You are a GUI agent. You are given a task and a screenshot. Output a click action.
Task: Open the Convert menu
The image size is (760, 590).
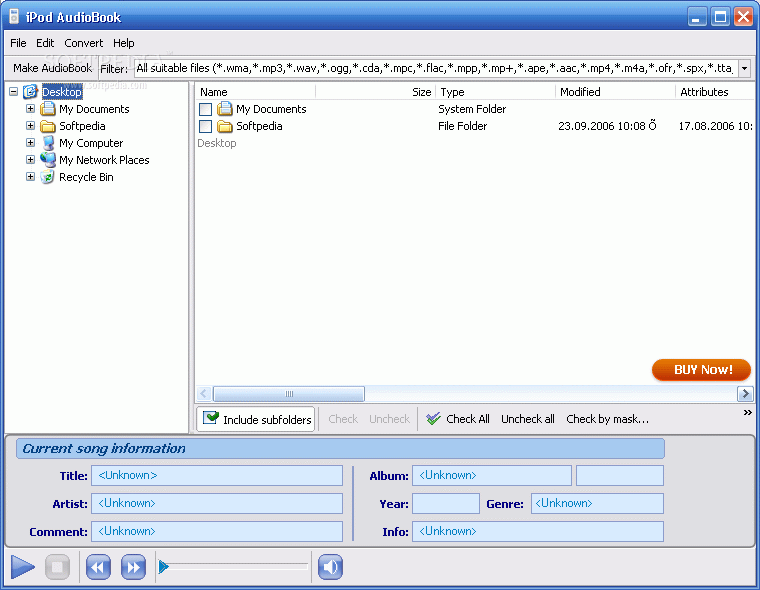pos(83,43)
